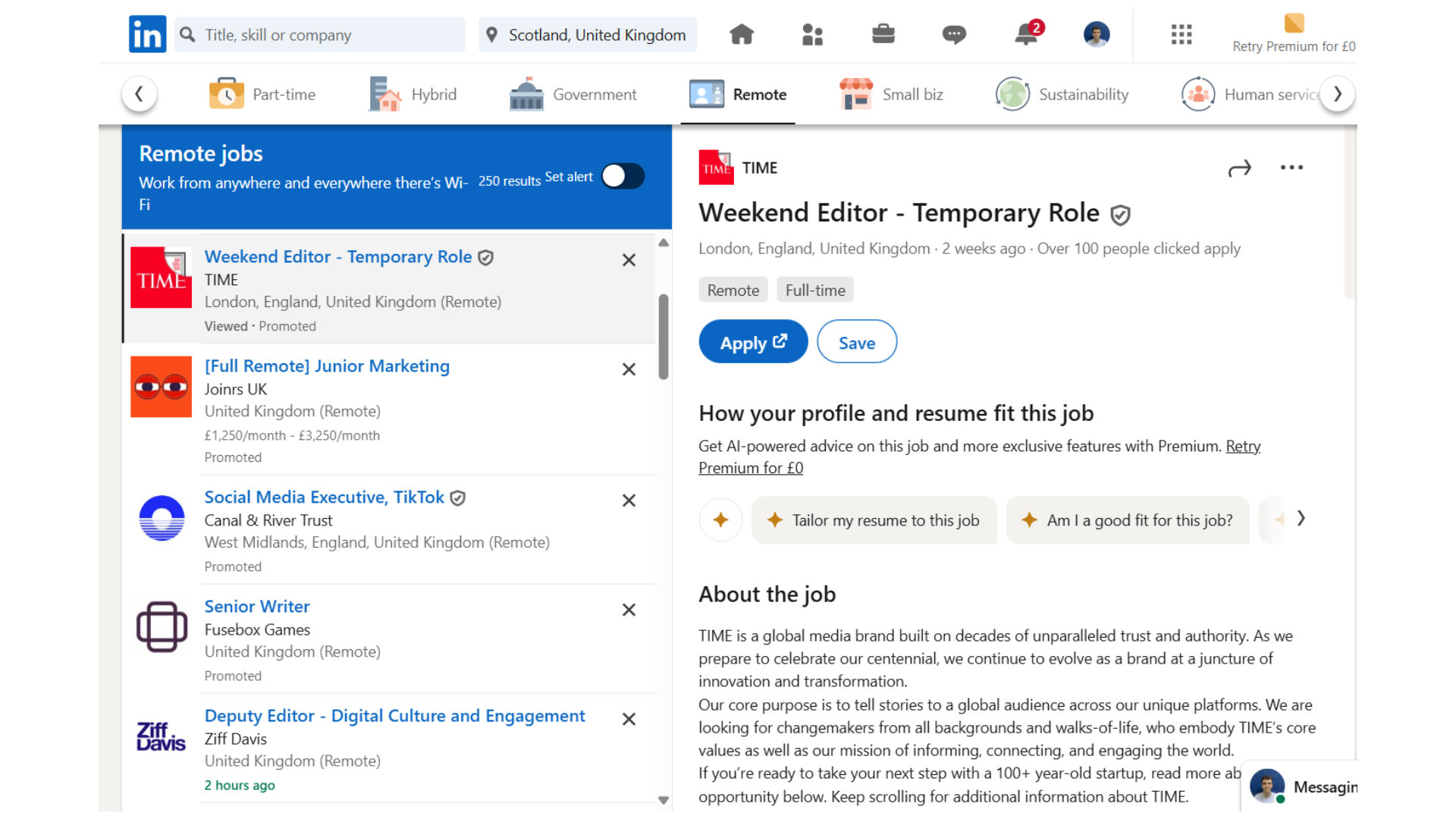Click the AI sparkle icon near resume suggestions
This screenshot has height=819, width=1456.
tap(720, 520)
